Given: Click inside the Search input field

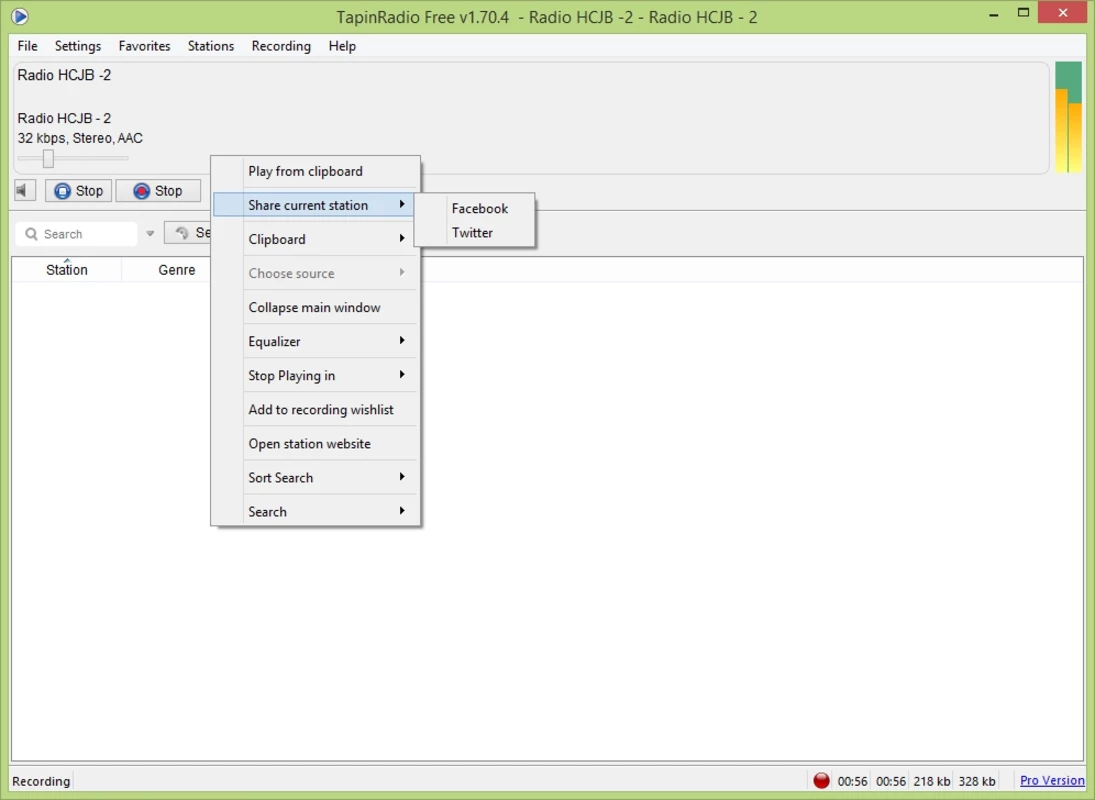Looking at the screenshot, I should tap(85, 234).
